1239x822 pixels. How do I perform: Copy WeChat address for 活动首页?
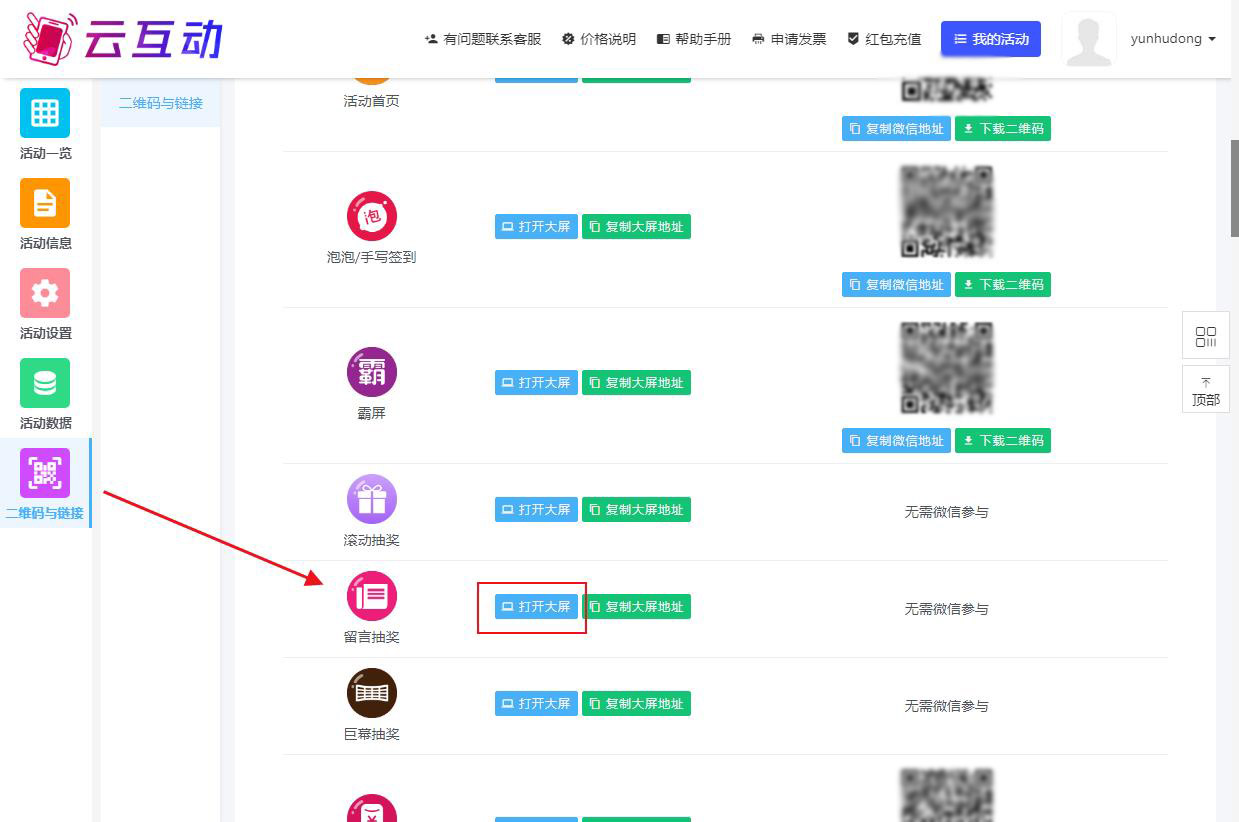point(896,129)
